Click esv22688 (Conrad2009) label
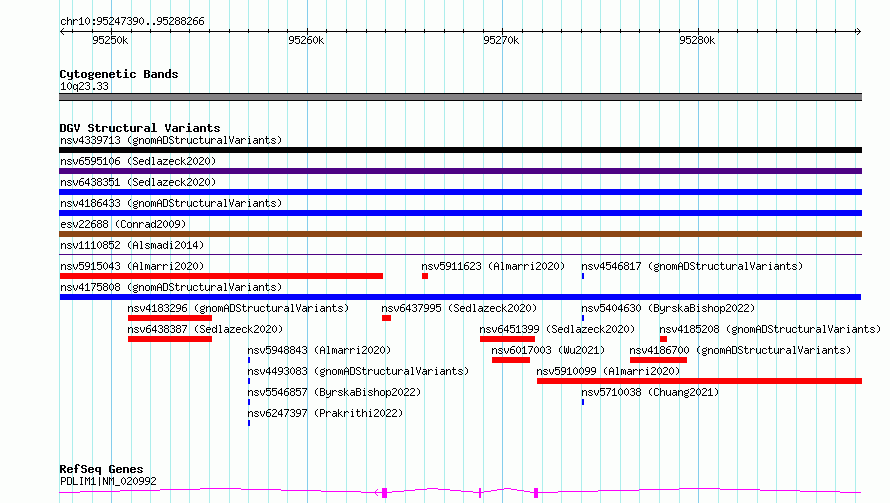The height and width of the screenshot is (503, 890). coord(123,224)
